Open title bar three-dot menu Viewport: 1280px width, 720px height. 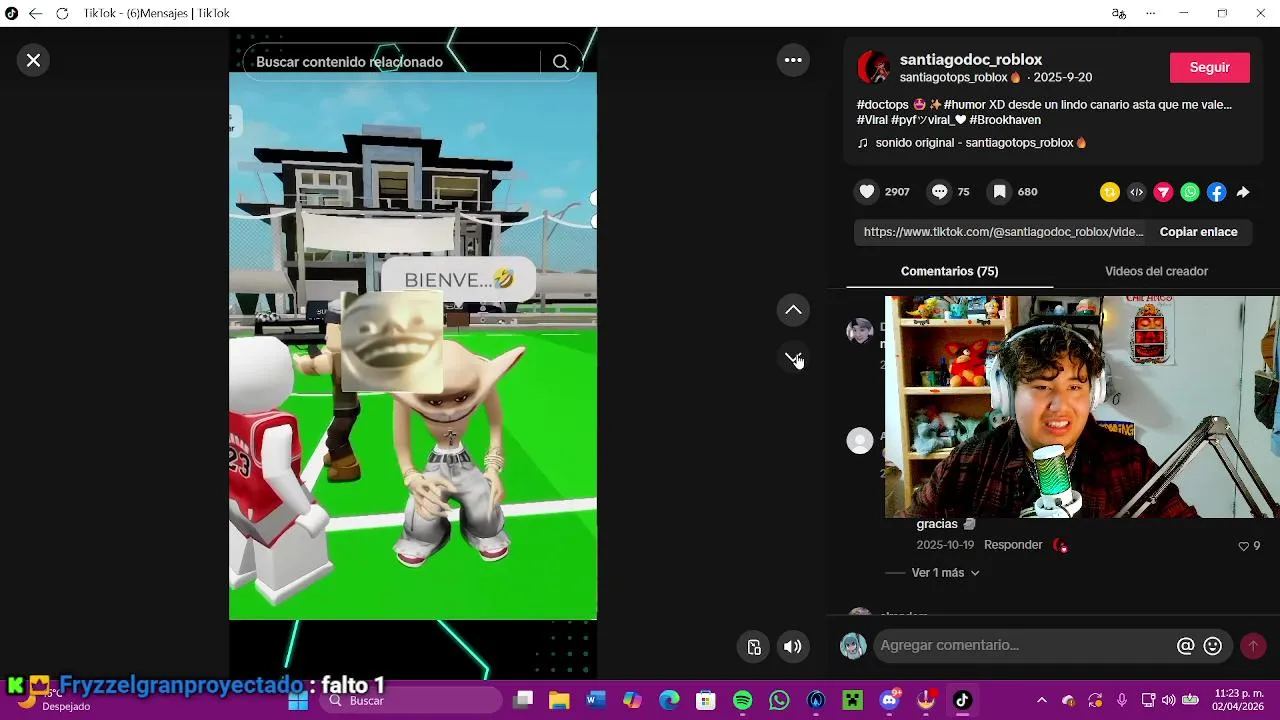click(x=1151, y=13)
